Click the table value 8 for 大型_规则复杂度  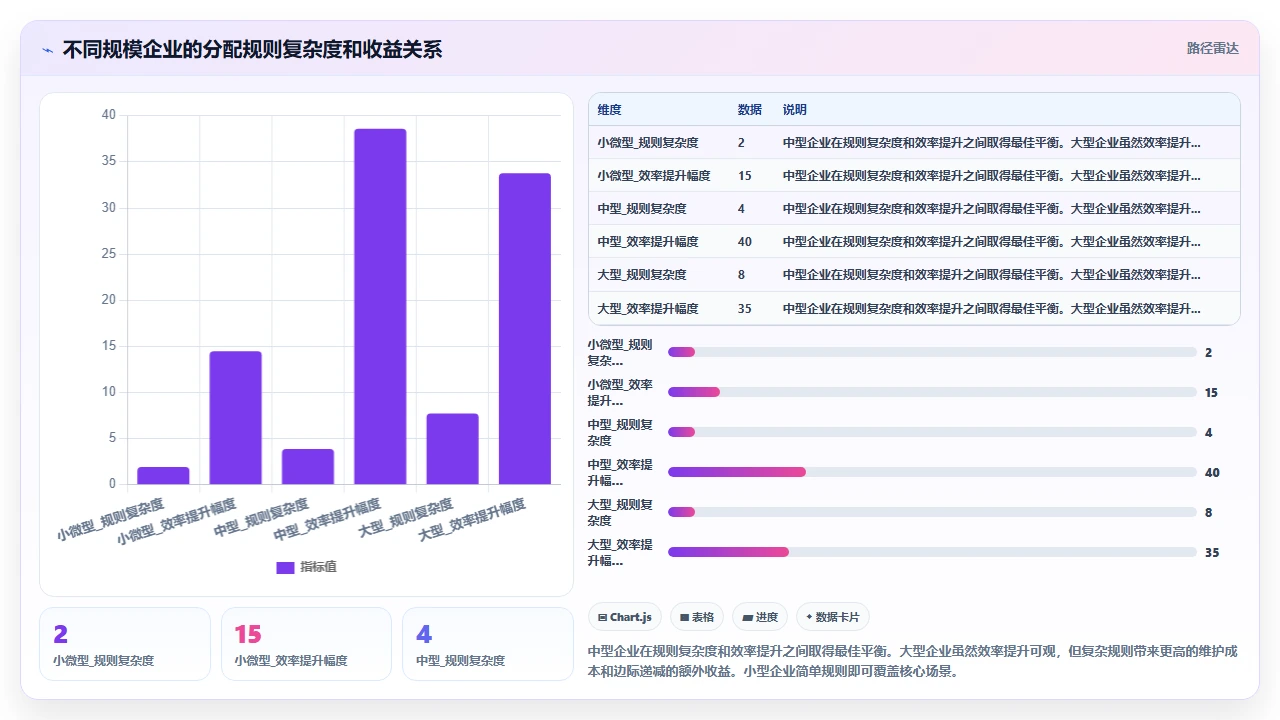click(x=741, y=274)
